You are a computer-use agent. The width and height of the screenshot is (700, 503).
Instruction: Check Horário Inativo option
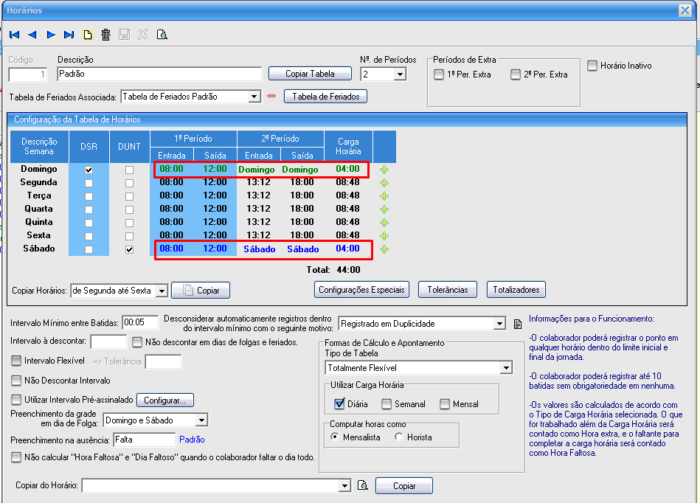click(592, 66)
